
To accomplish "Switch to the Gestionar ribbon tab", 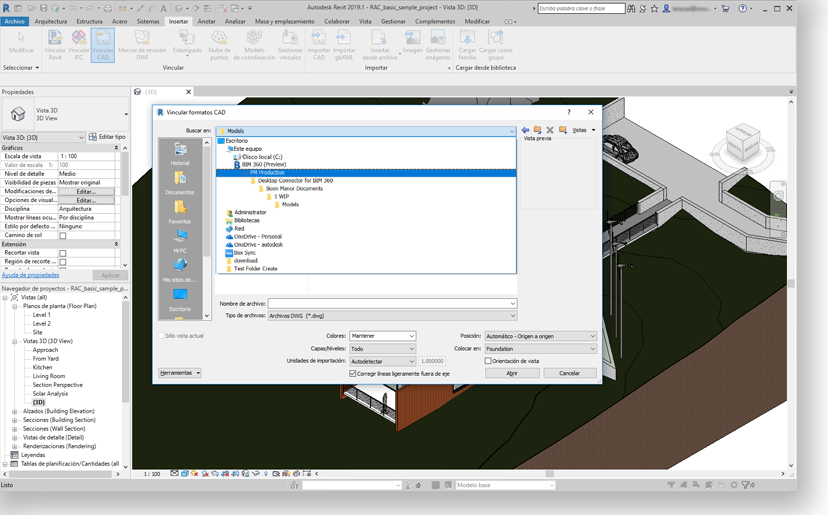I will coord(393,21).
